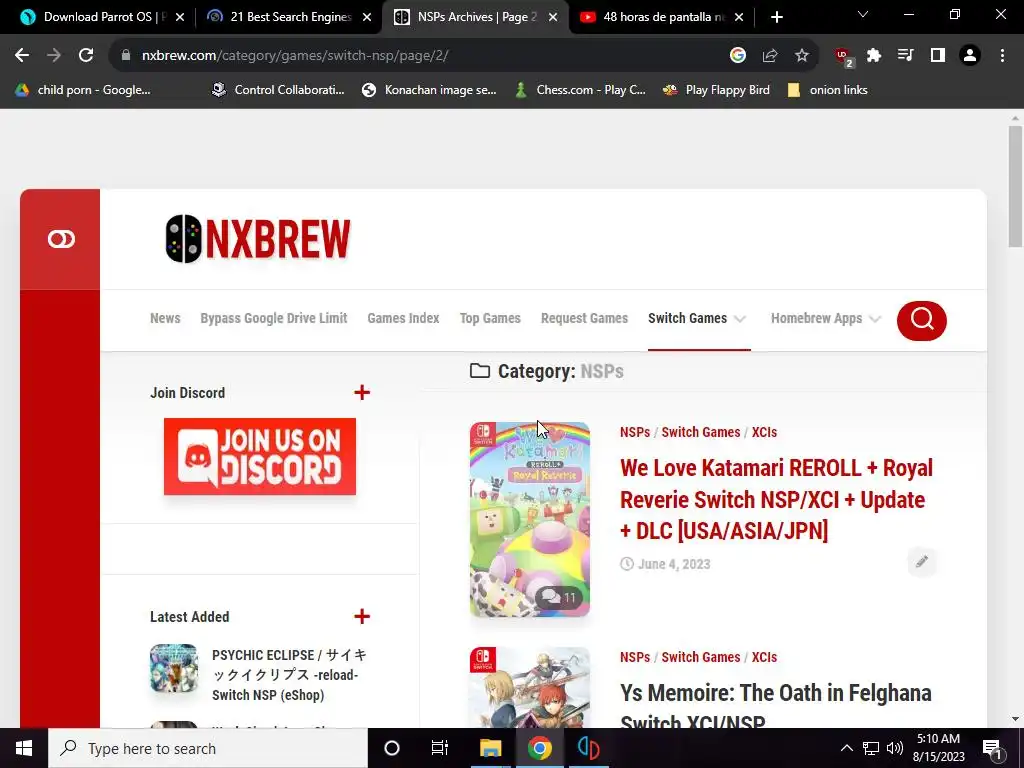Open Task View on taskbar
This screenshot has width=1024, height=768.
440,748
